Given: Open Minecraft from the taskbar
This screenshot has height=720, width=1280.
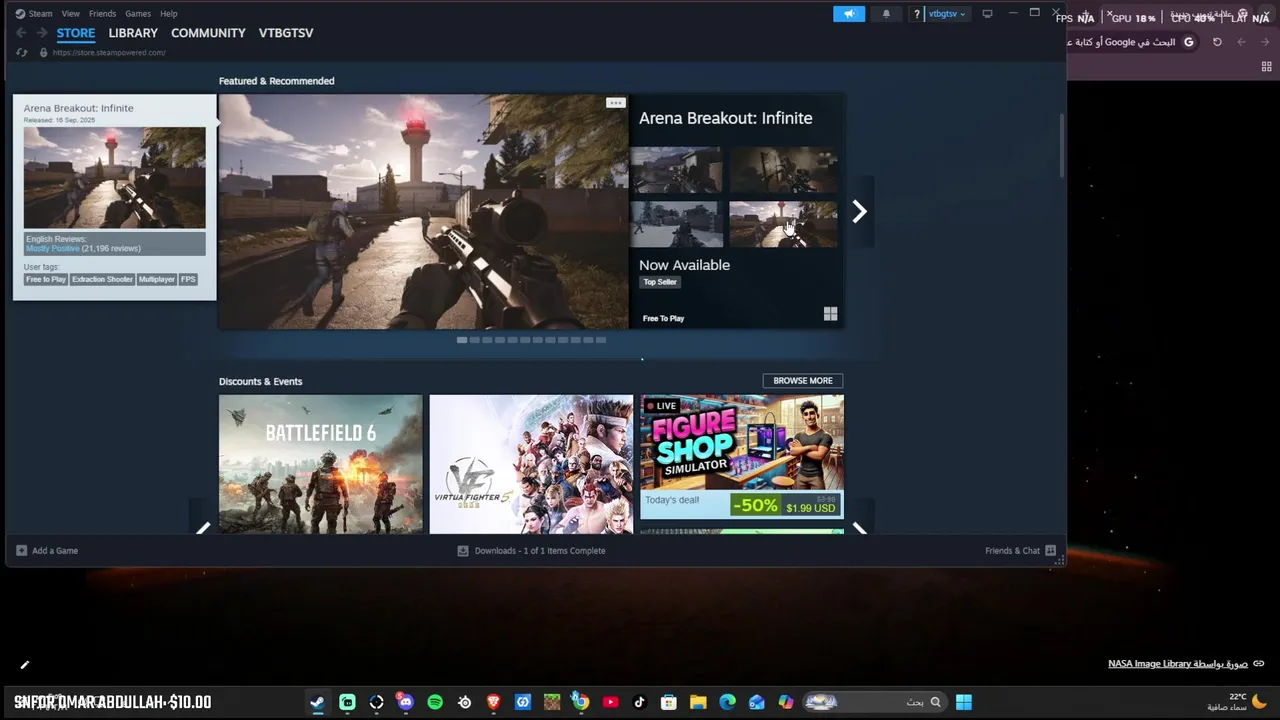Looking at the screenshot, I should pyautogui.click(x=552, y=702).
